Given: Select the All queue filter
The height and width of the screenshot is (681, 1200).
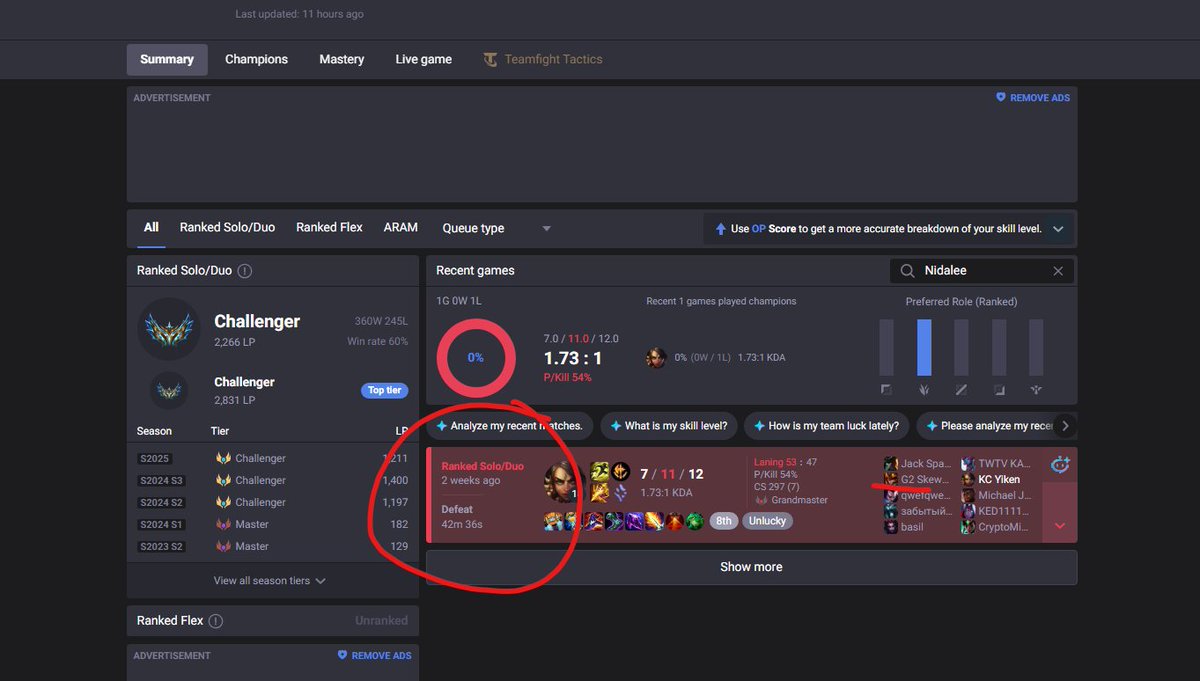Looking at the screenshot, I should [x=151, y=227].
